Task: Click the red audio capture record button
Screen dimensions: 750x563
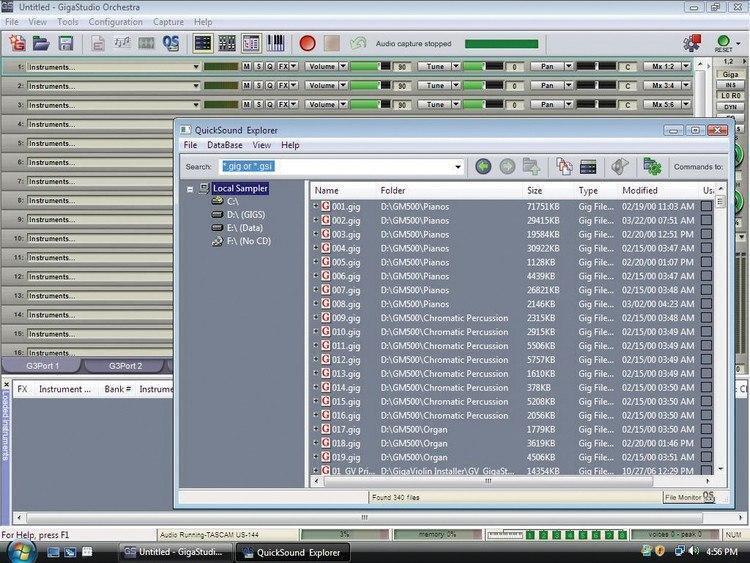Action: coord(307,44)
